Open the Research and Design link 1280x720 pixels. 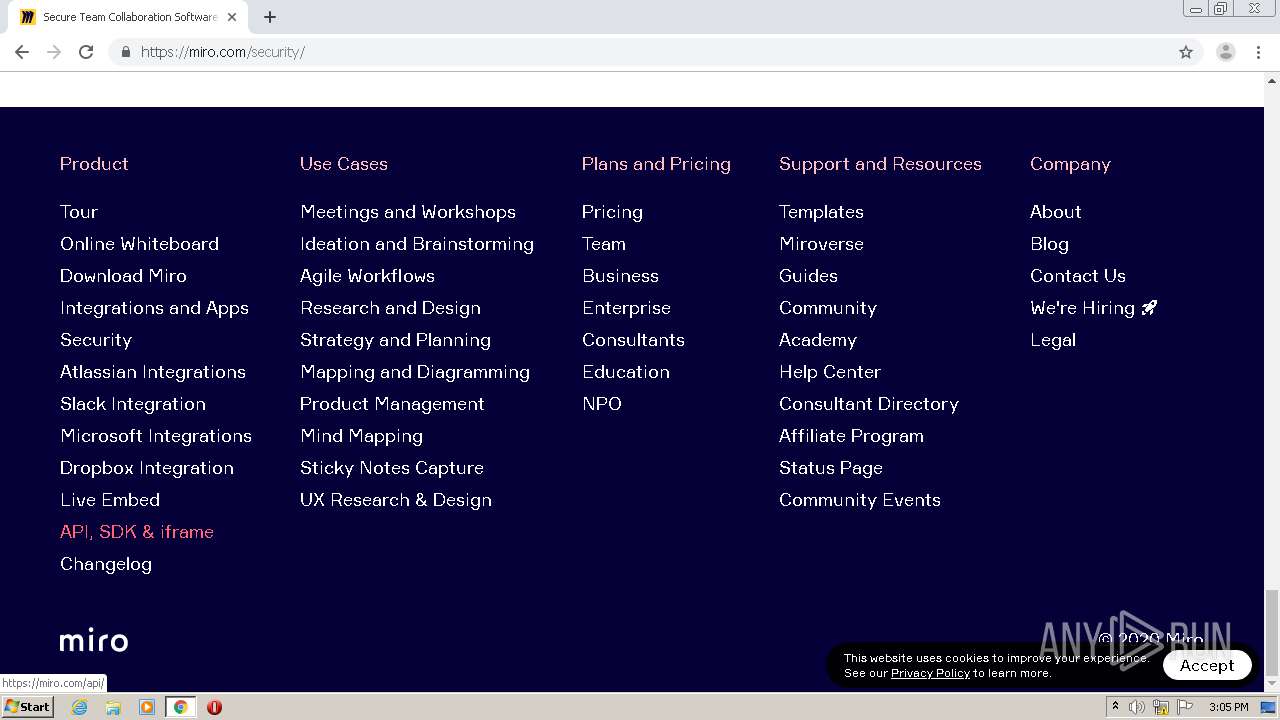pyautogui.click(x=390, y=308)
